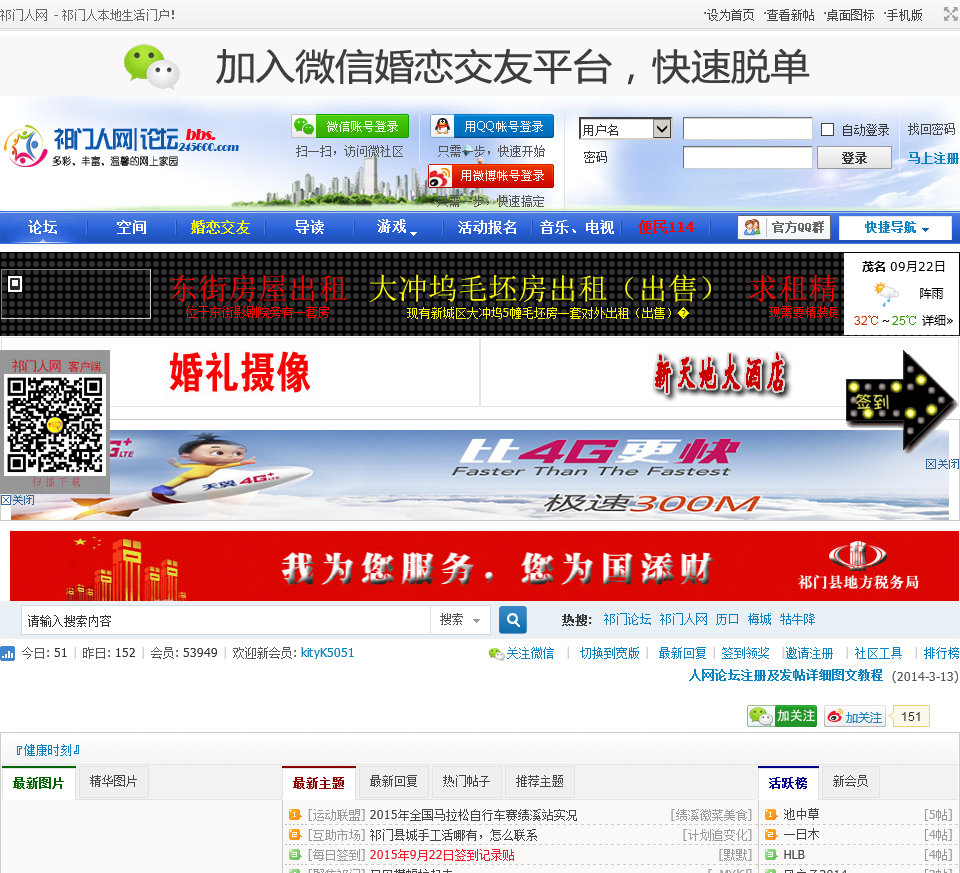This screenshot has height=873, width=960.
Task: Click the weather rain icon
Action: point(885,294)
